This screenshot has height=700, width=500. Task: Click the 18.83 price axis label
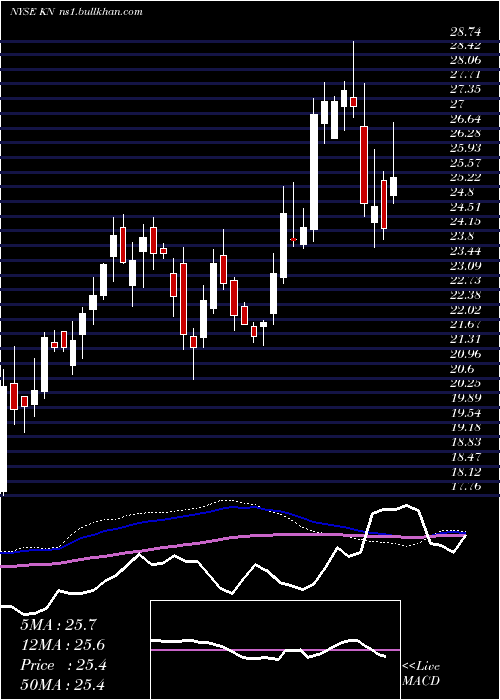[465, 442]
